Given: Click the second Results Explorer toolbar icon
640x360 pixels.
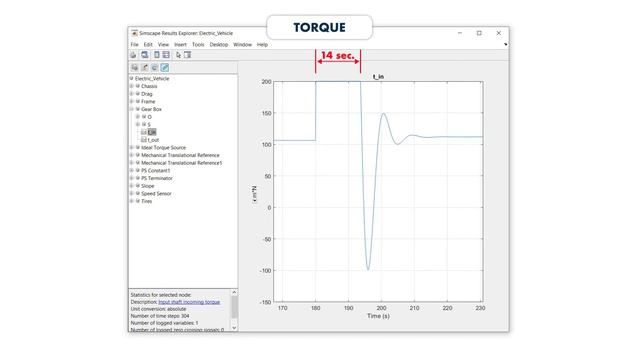Looking at the screenshot, I should 144,67.
